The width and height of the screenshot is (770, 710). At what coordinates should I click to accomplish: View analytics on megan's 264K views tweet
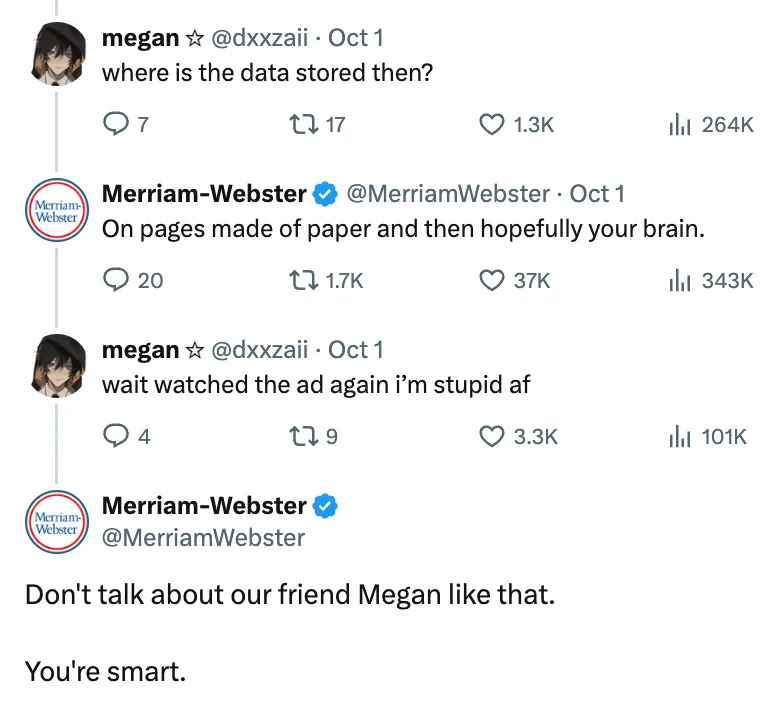(x=678, y=124)
